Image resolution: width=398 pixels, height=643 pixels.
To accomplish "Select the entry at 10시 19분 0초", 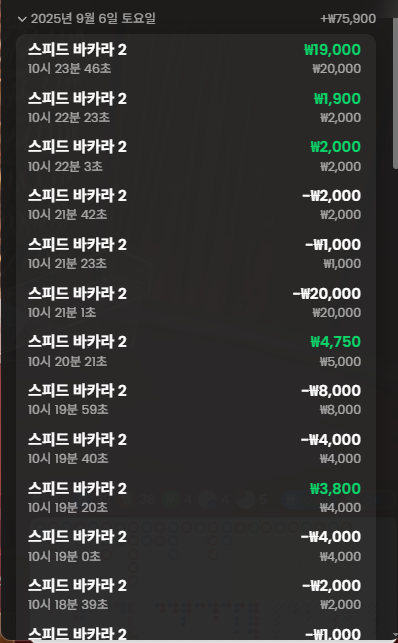I will (196, 545).
